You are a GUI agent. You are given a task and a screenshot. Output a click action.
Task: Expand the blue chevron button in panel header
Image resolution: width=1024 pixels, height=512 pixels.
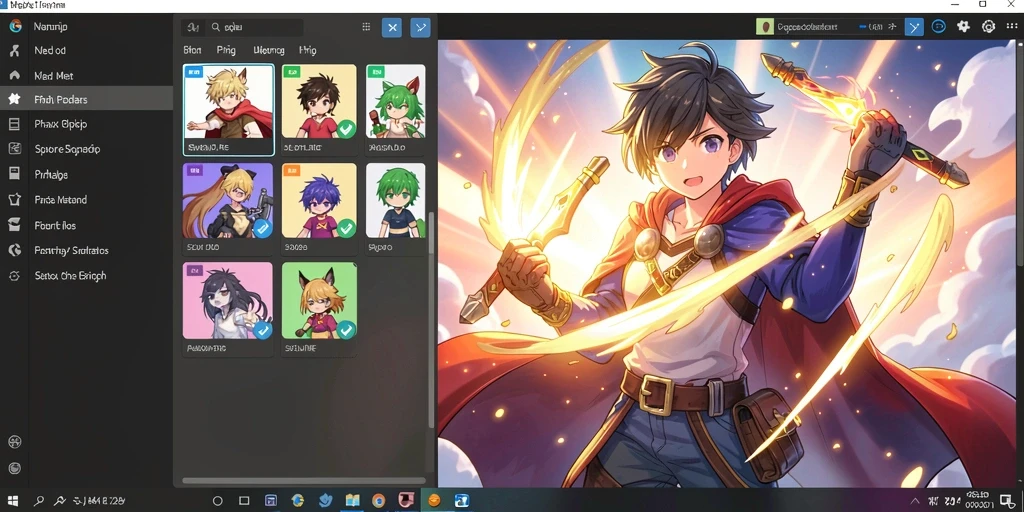pos(421,27)
